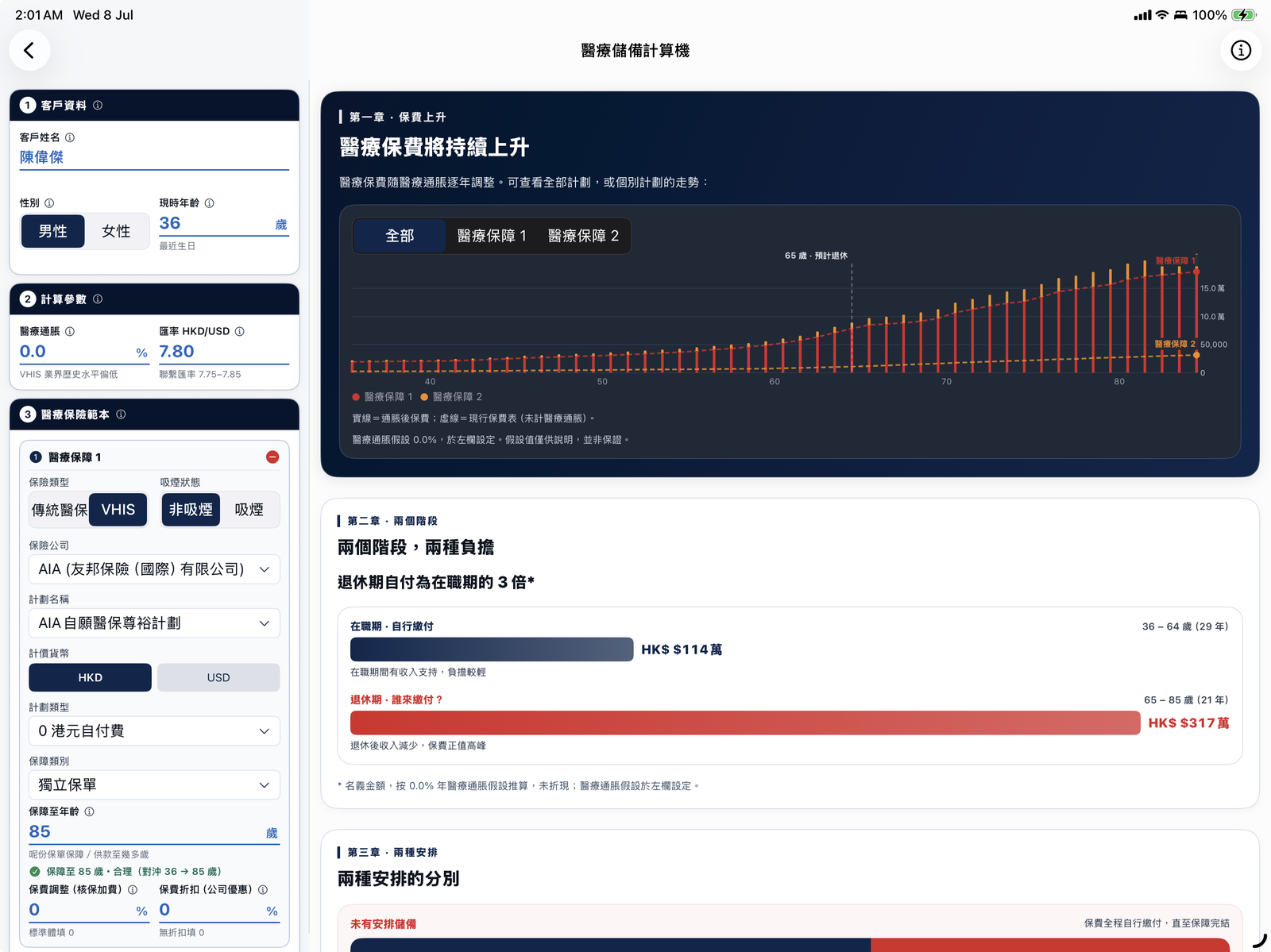Tap info icon beside 客戶資料 header
1271x952 pixels.
[x=98, y=105]
